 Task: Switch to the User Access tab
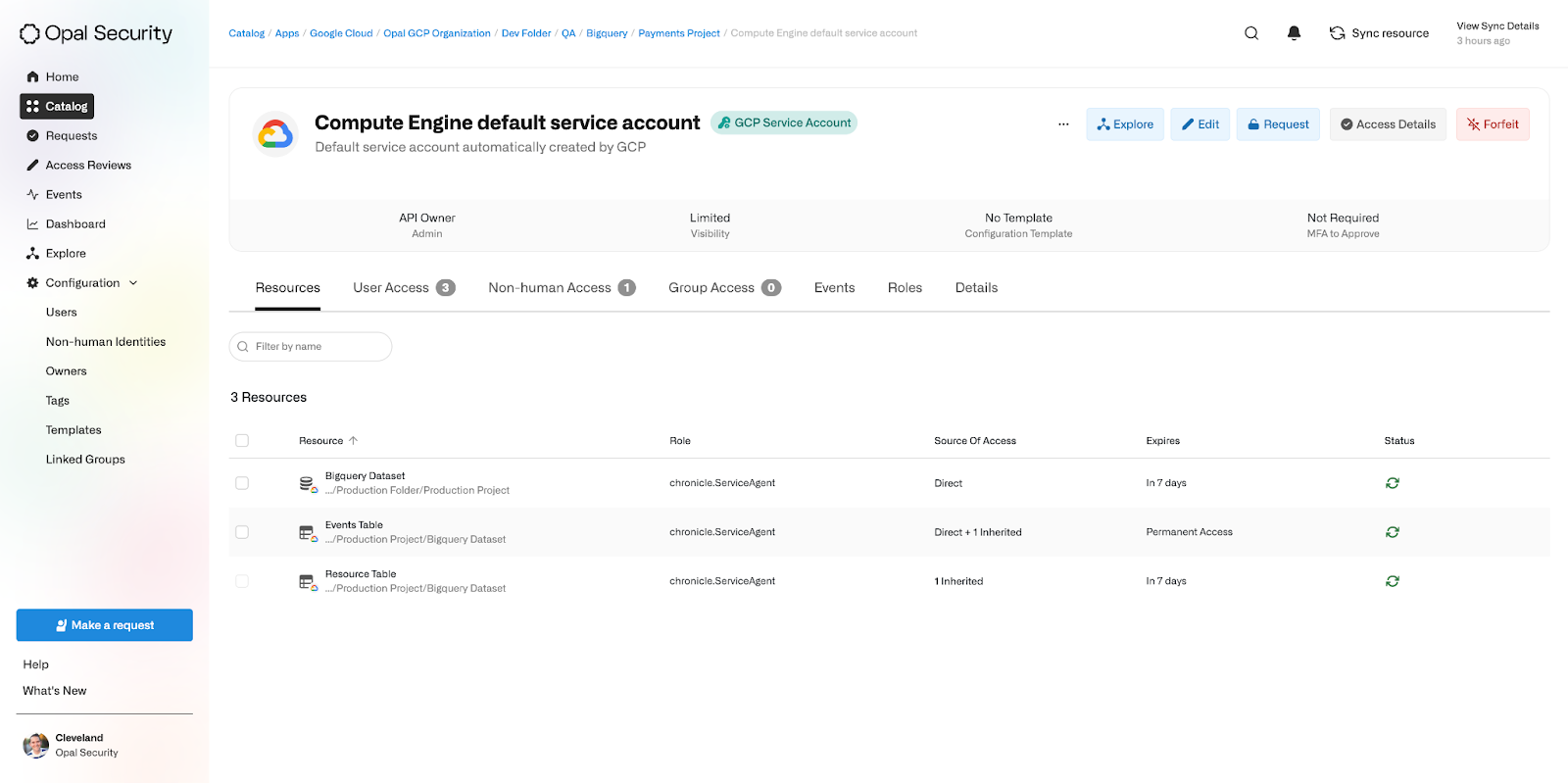(x=404, y=287)
